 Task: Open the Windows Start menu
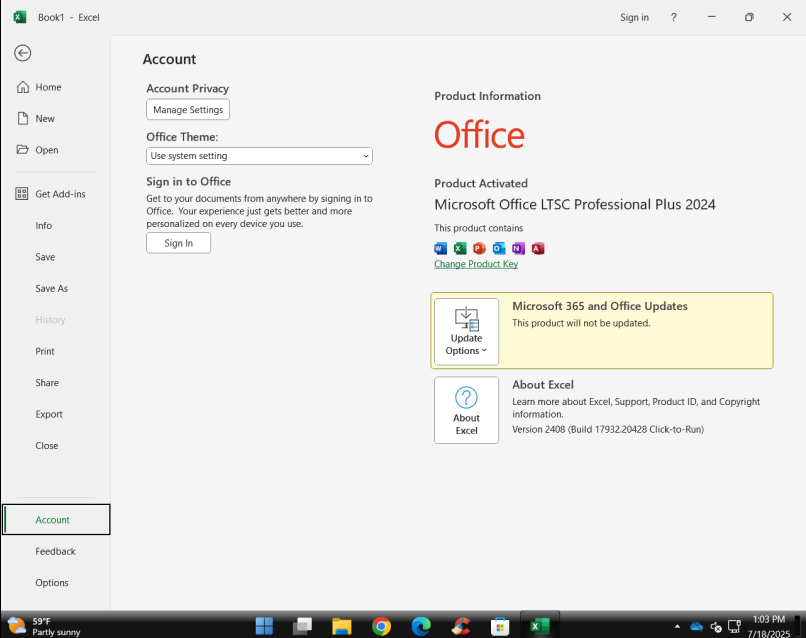[x=264, y=626]
